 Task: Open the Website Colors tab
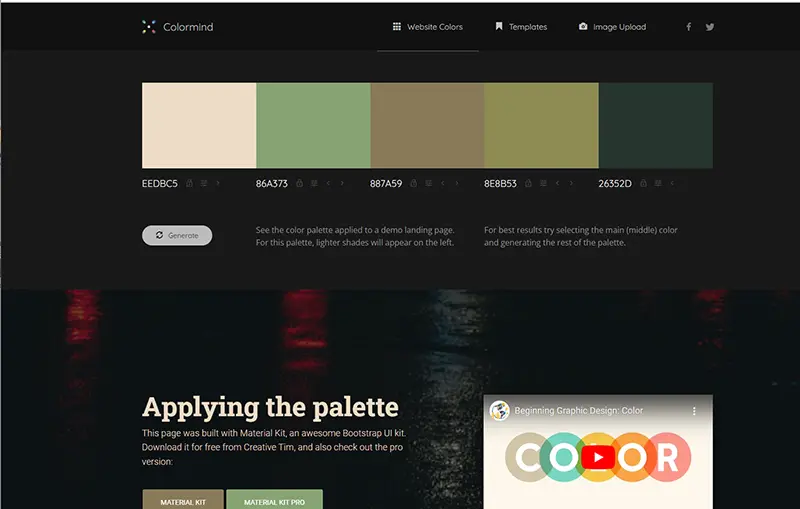tap(428, 27)
